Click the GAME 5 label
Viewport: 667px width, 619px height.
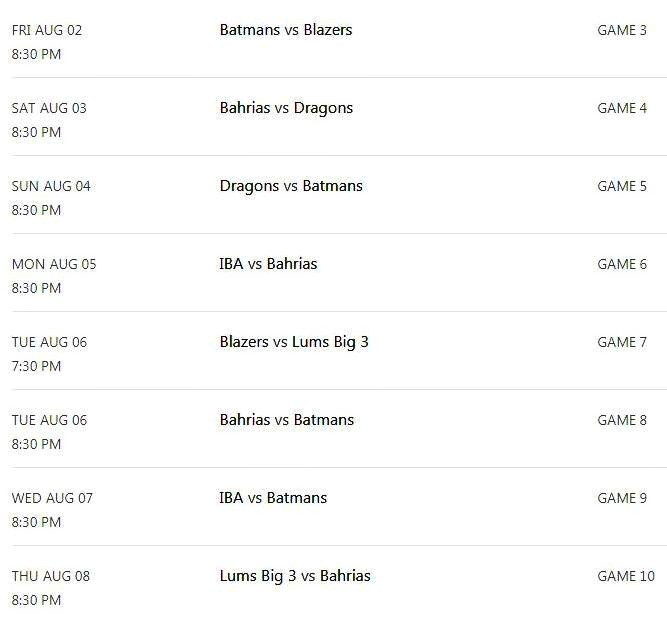622,186
